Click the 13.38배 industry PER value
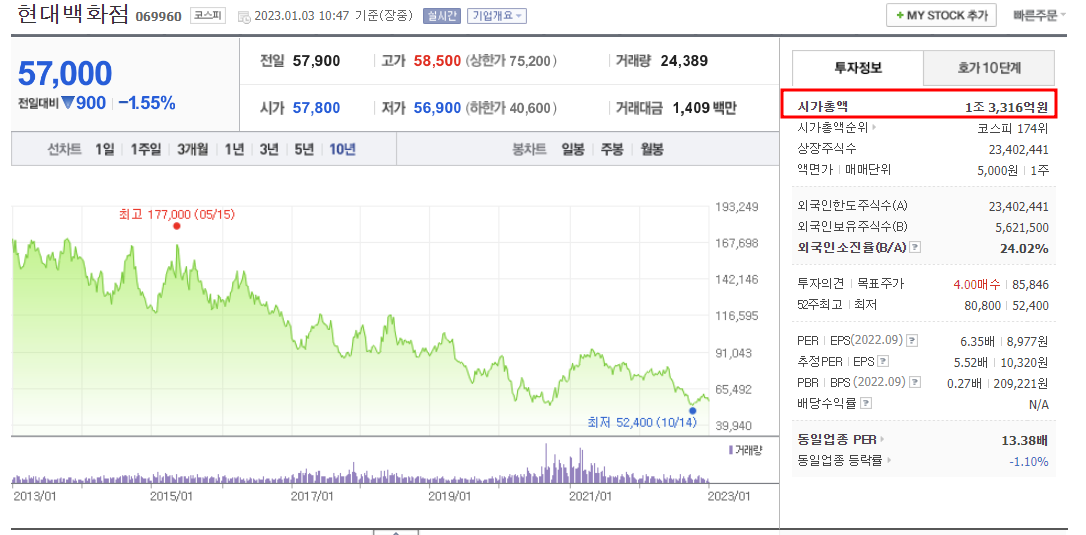 coord(1024,440)
